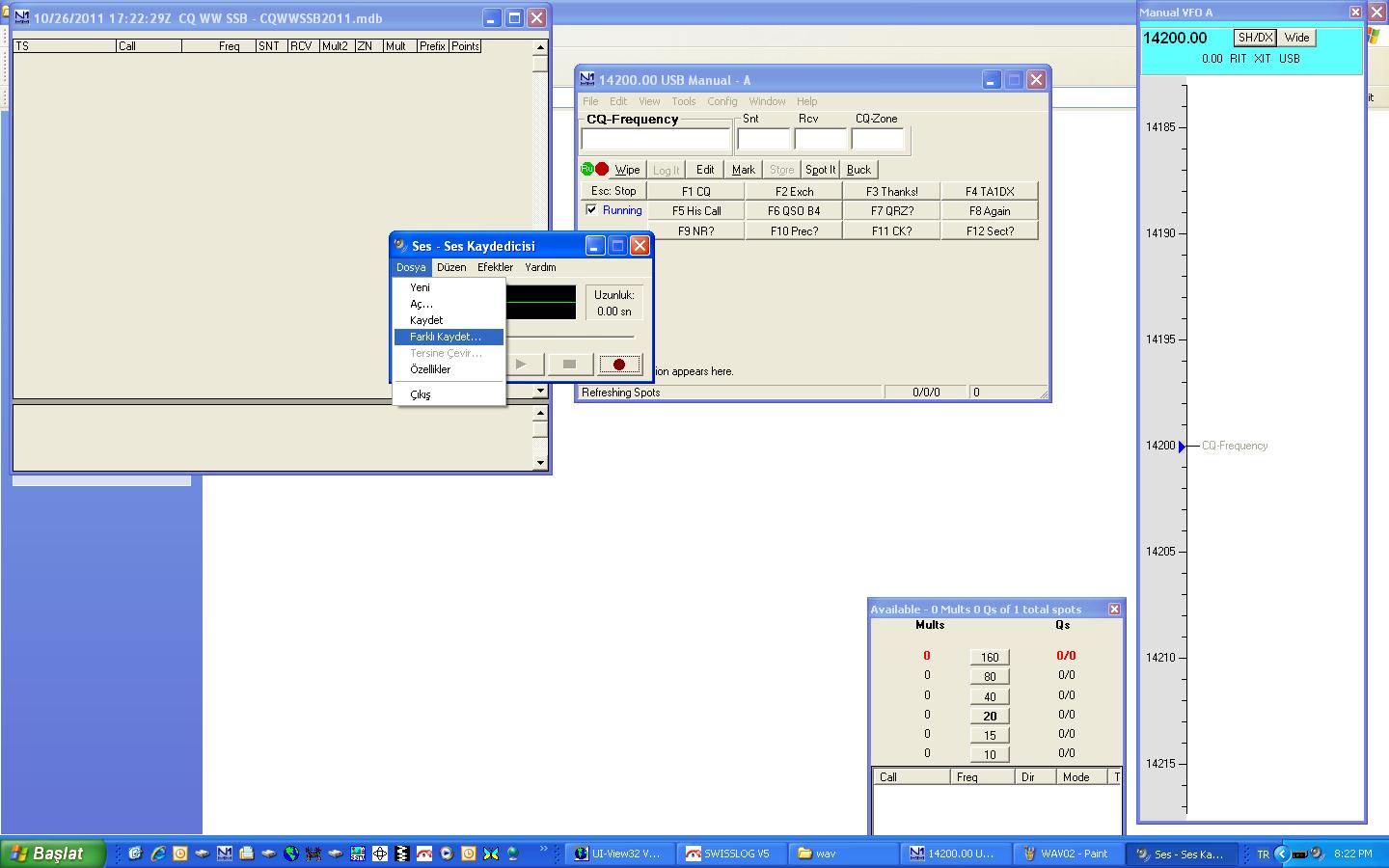This screenshot has height=868, width=1389.
Task: Click the SSTV icon in quick launch
Action: point(358,854)
